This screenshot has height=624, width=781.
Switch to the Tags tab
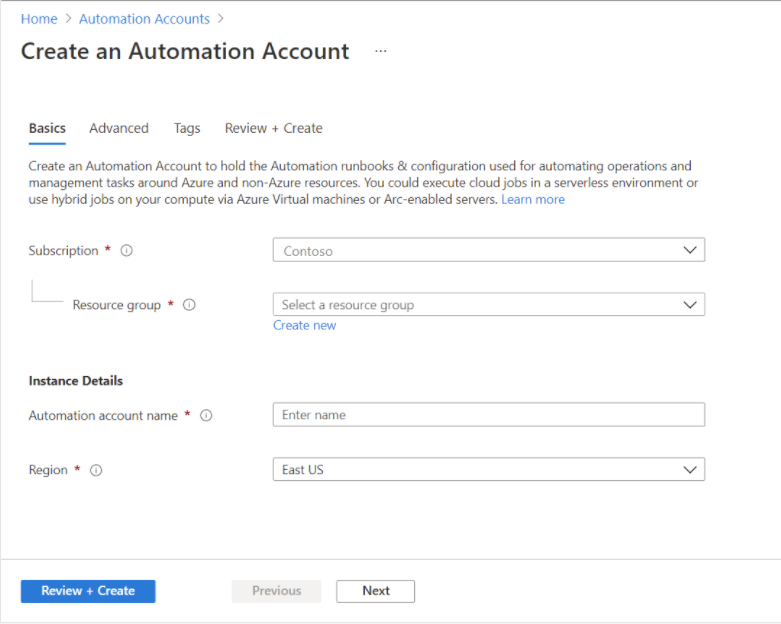[x=187, y=128]
